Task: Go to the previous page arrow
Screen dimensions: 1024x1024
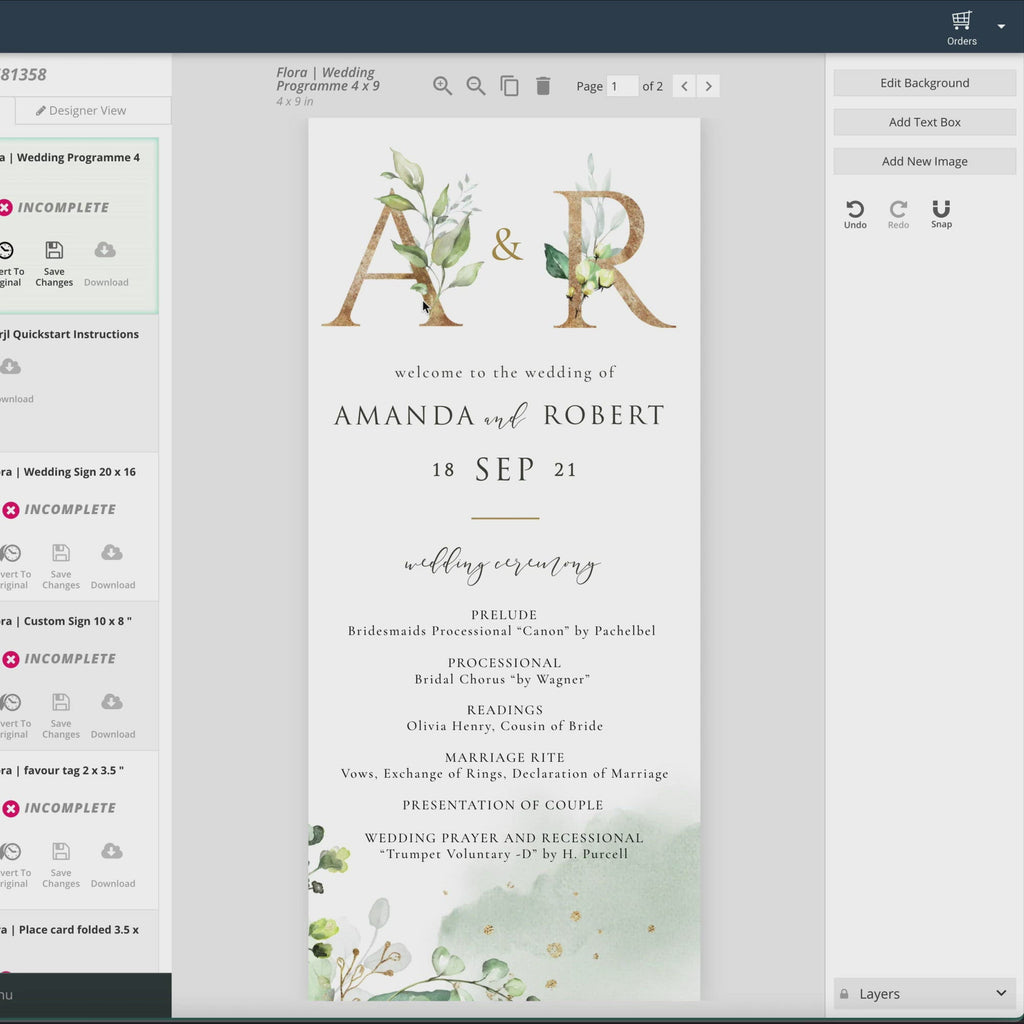Action: point(684,86)
